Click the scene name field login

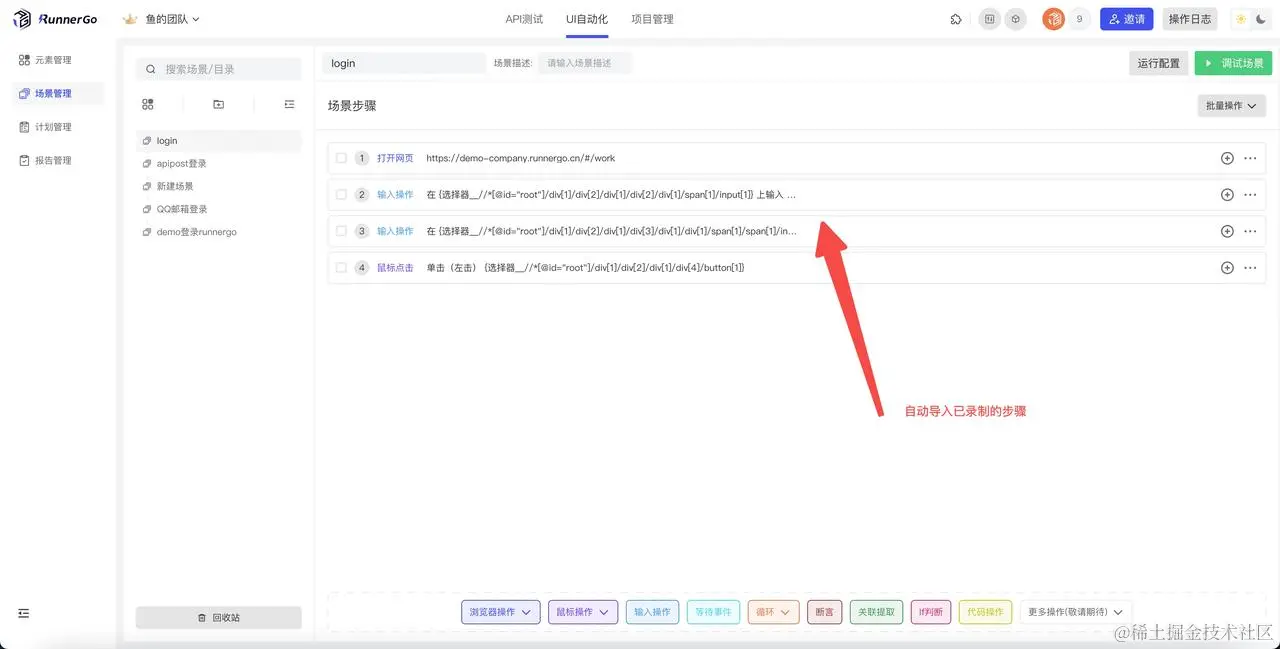point(403,63)
